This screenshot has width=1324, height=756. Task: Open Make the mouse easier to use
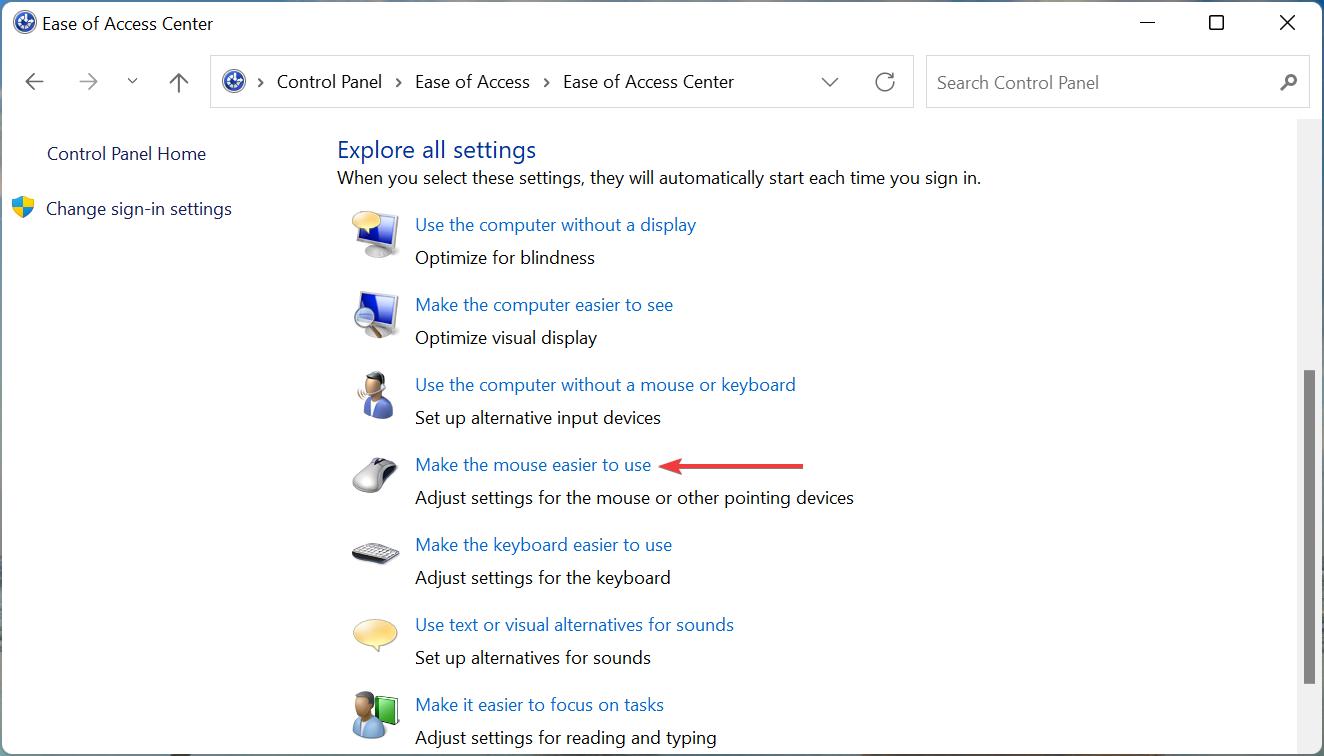tap(533, 464)
